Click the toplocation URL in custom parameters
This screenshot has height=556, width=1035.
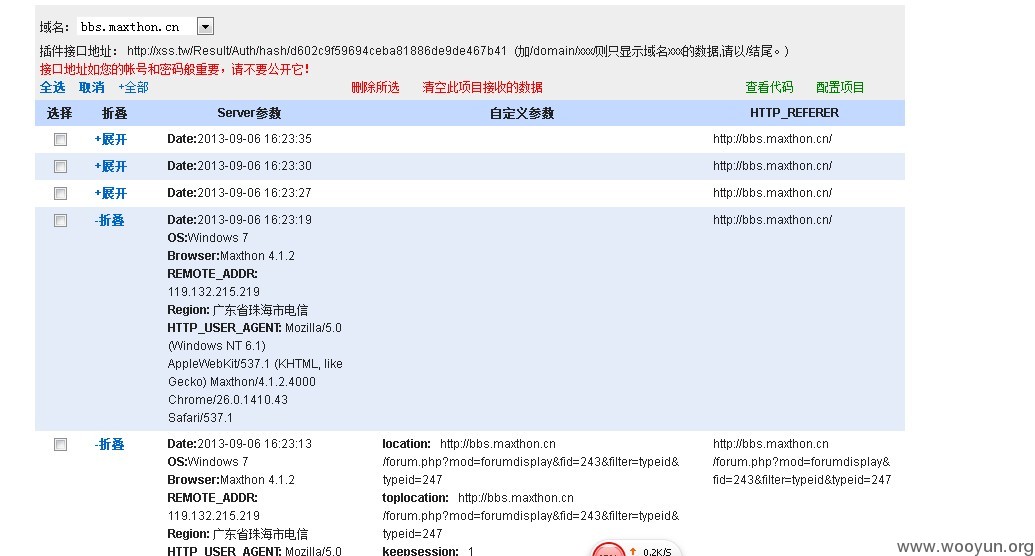(531, 516)
